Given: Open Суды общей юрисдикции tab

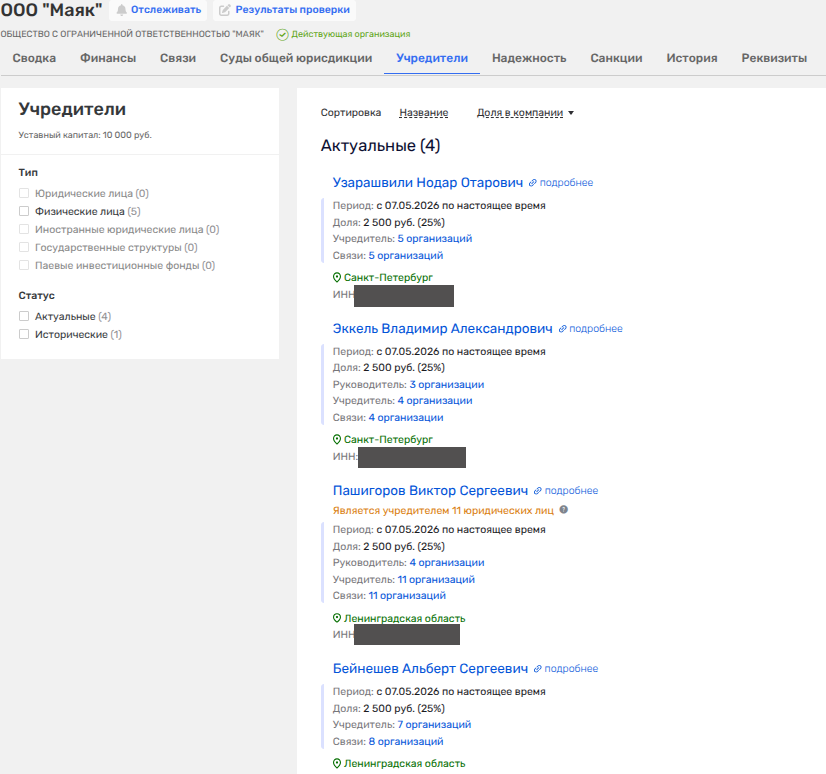Looking at the screenshot, I should click(296, 58).
